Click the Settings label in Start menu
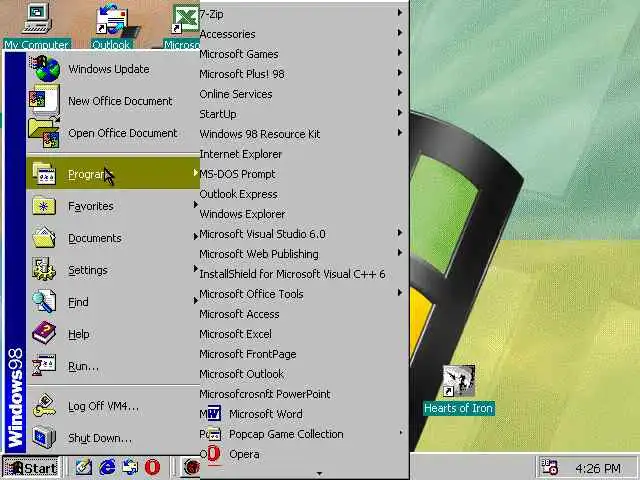640x480 pixels. [x=88, y=270]
